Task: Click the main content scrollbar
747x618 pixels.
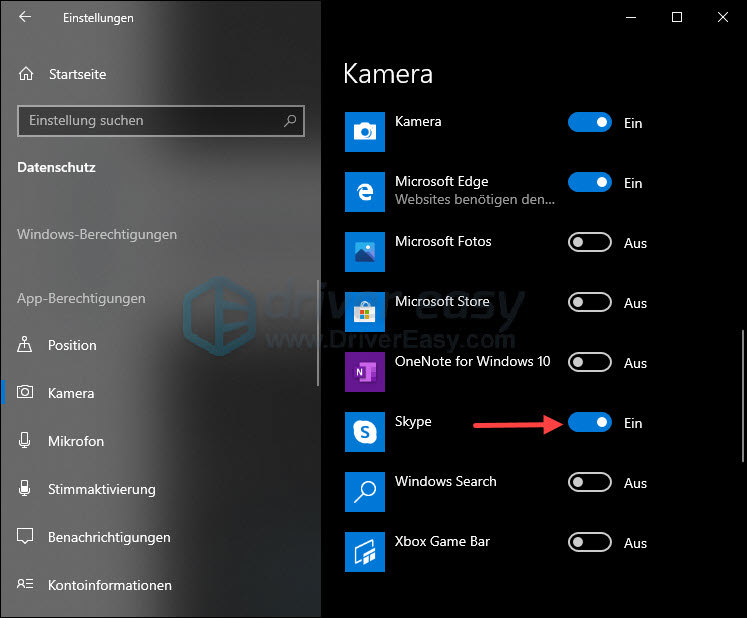Action: [x=742, y=395]
